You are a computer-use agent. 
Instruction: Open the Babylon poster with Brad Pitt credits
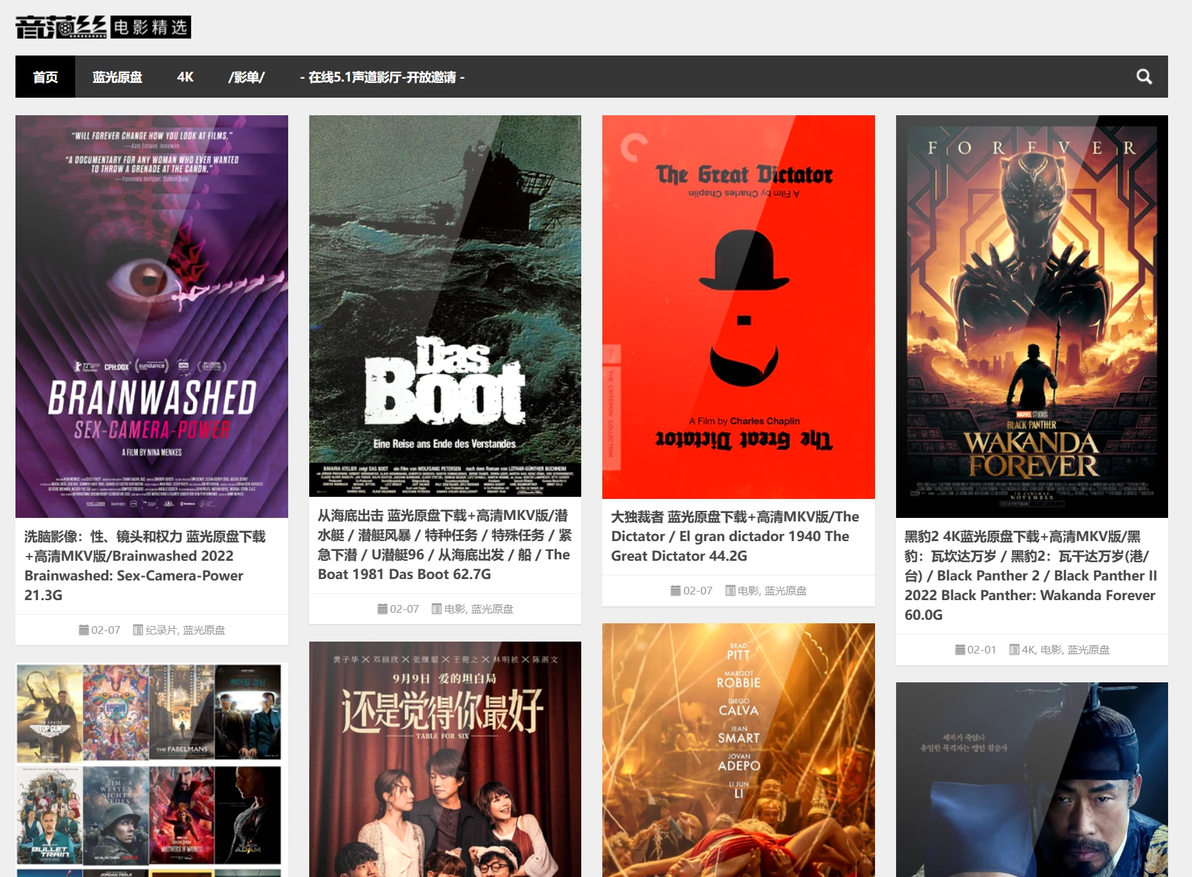738,750
